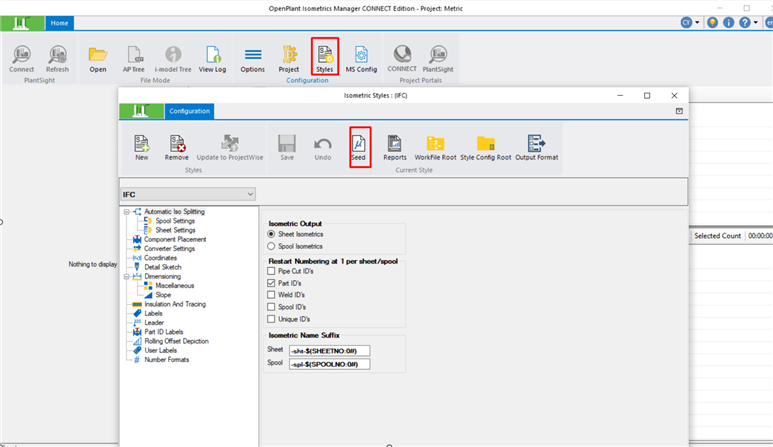The image size is (773, 447).
Task: Enable the Weld ID's checkbox
Action: [271, 295]
